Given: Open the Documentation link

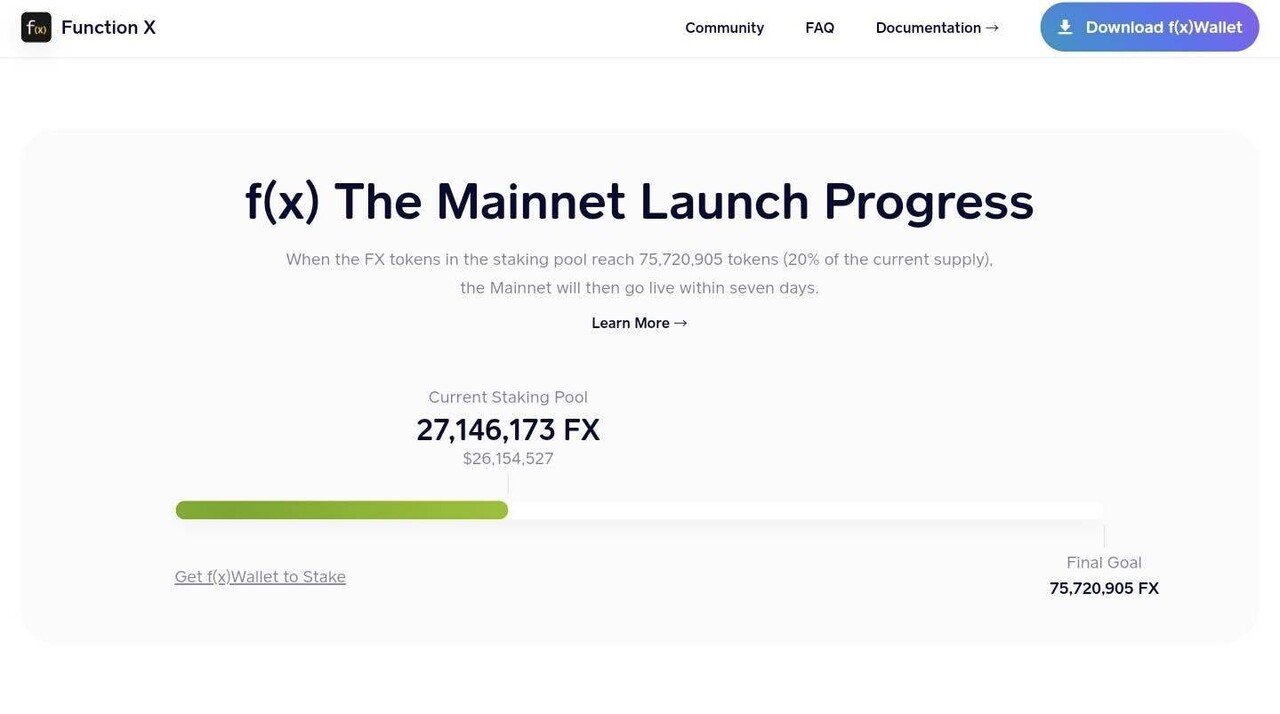Looking at the screenshot, I should pos(928,28).
